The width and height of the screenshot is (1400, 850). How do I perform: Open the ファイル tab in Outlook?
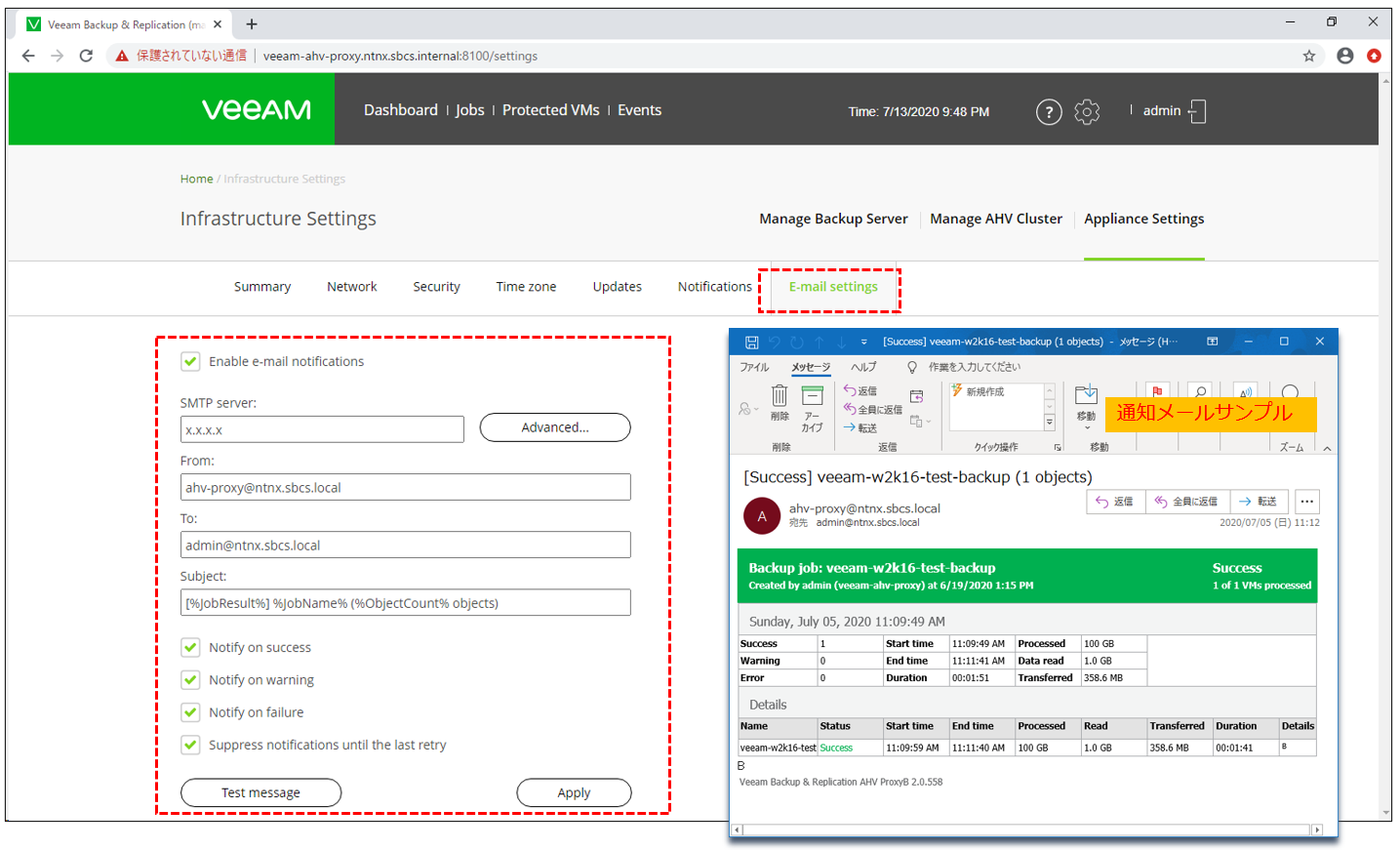pyautogui.click(x=754, y=367)
